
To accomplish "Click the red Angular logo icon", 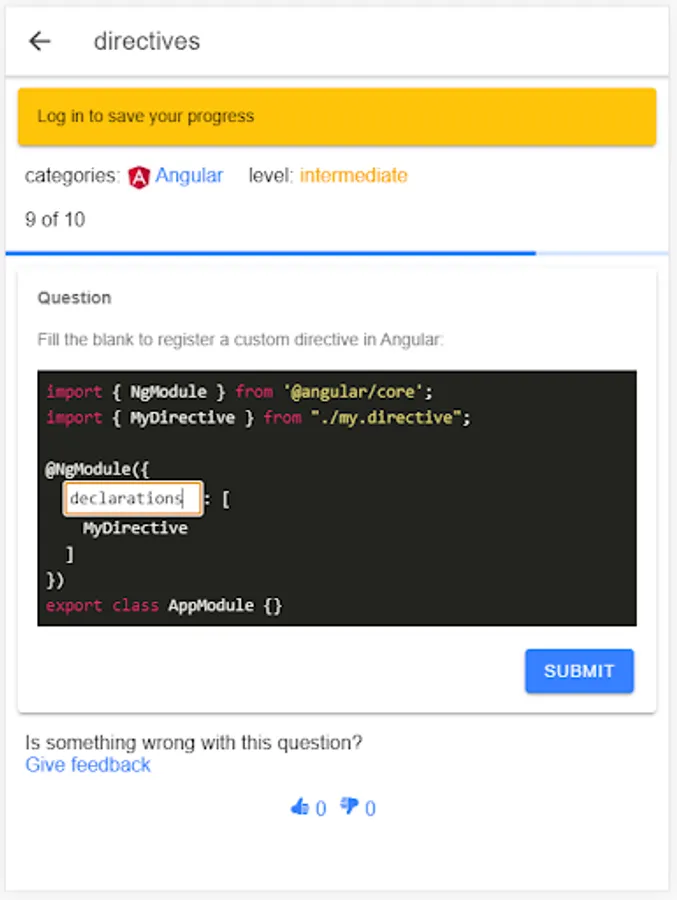I will (138, 177).
